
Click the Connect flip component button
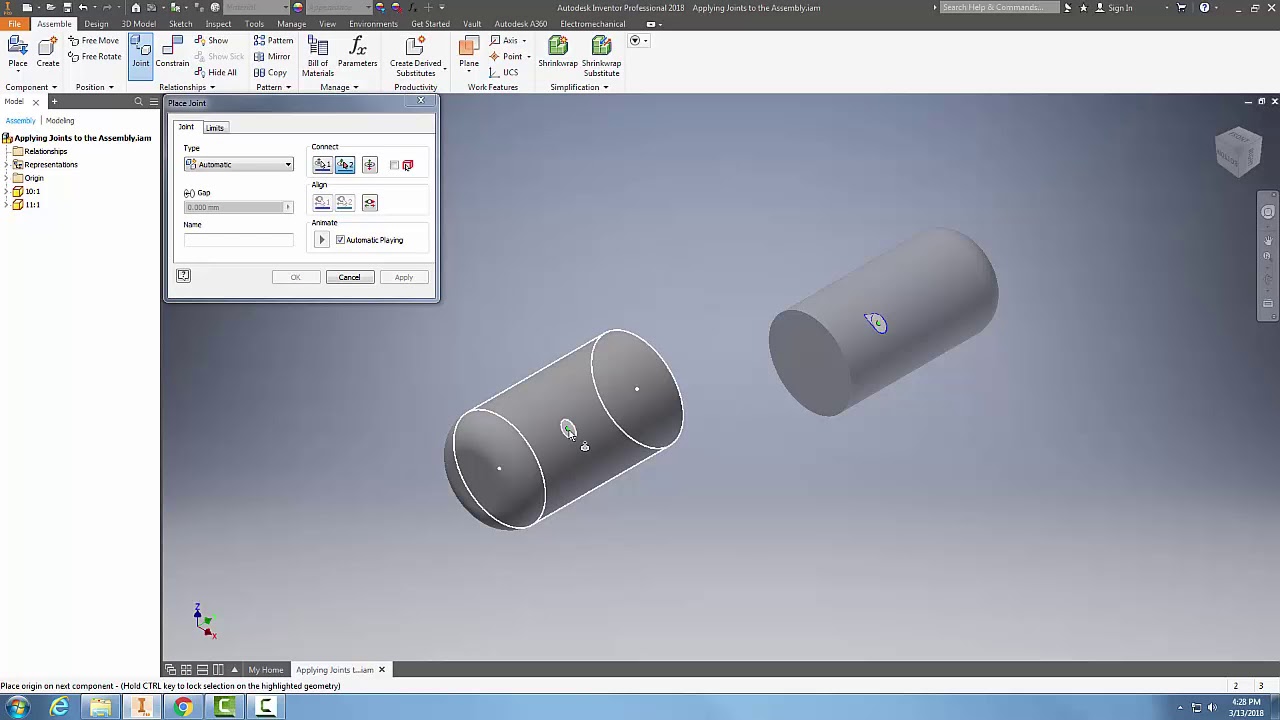pyautogui.click(x=370, y=165)
